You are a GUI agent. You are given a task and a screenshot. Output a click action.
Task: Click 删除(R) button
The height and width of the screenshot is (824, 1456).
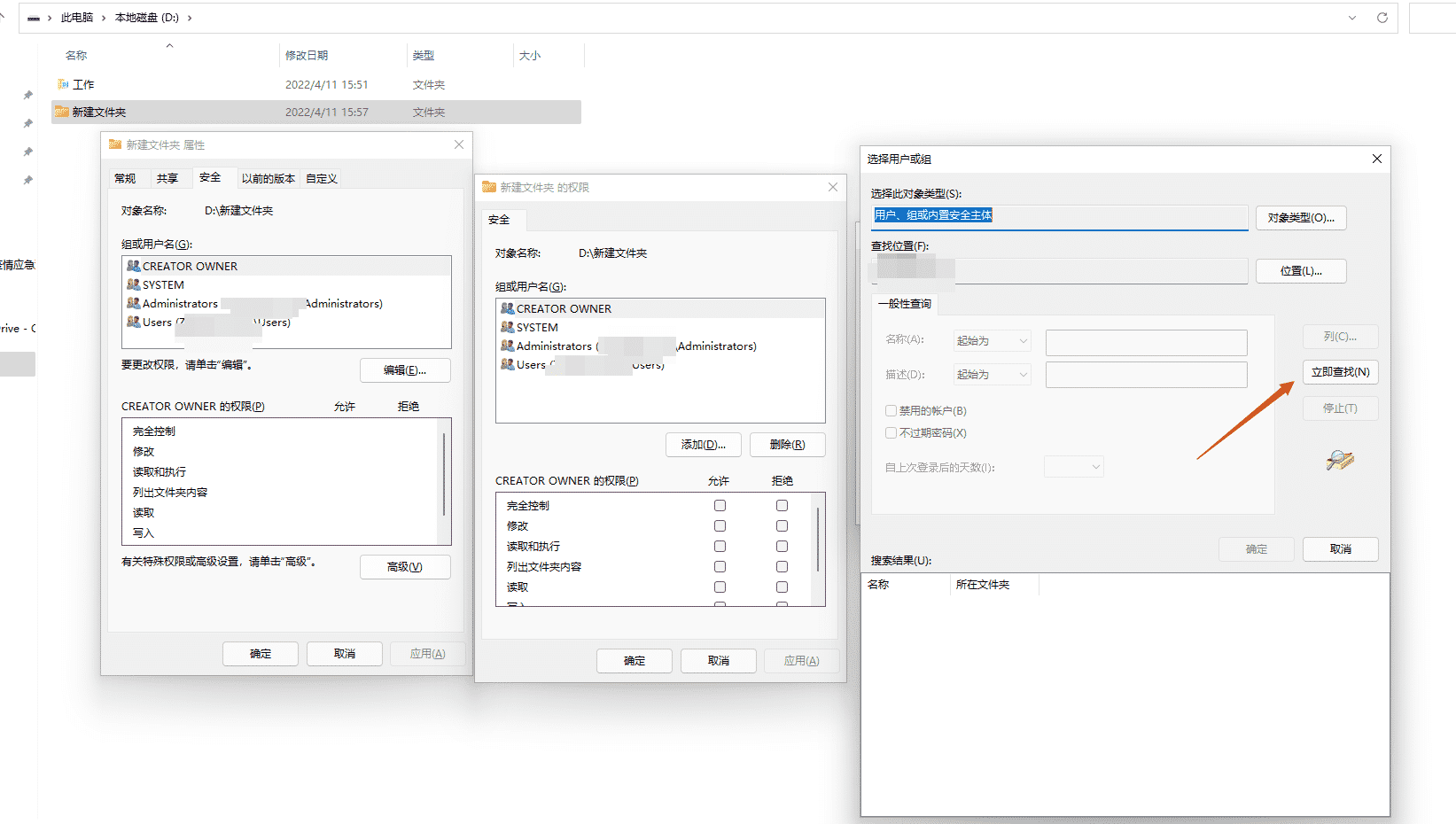787,445
